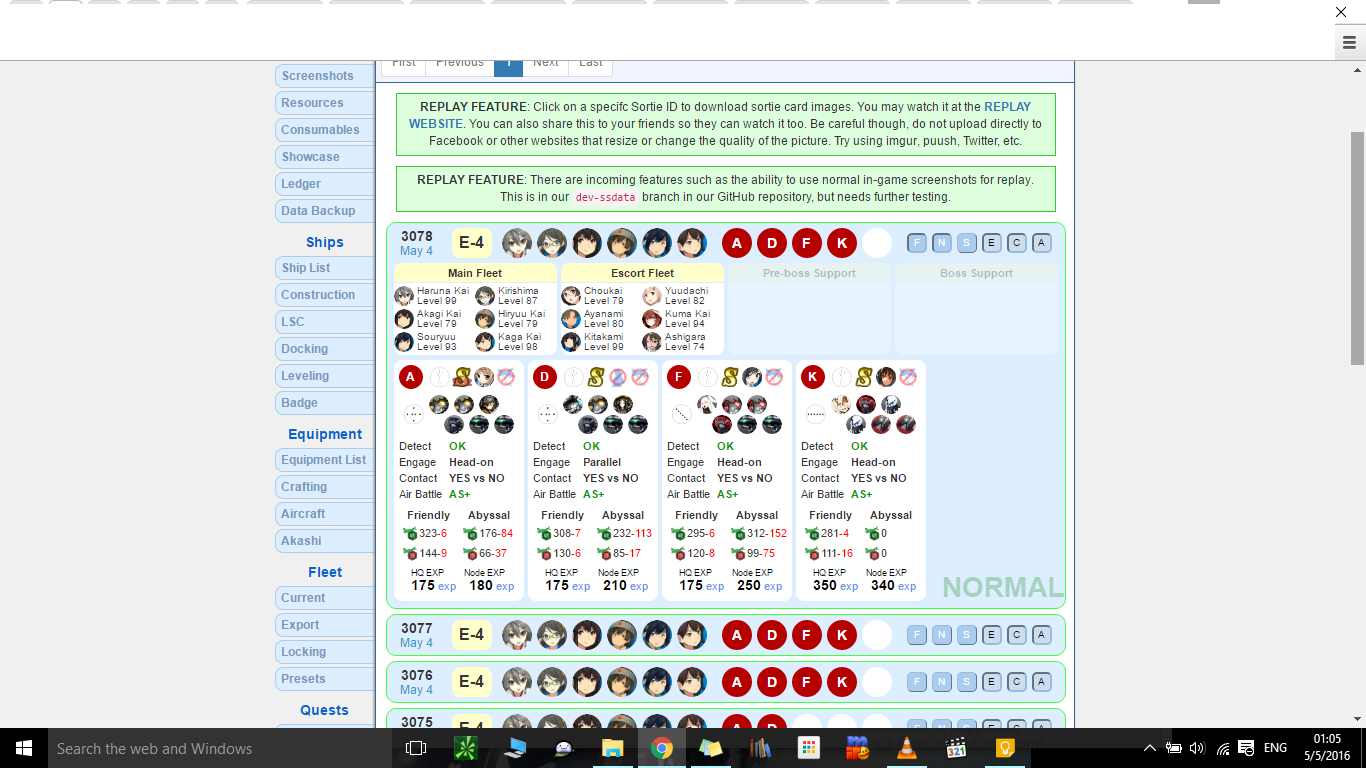The height and width of the screenshot is (768, 1366).
Task: Toggle the A button on sortie 3077 row
Action: [1041, 635]
